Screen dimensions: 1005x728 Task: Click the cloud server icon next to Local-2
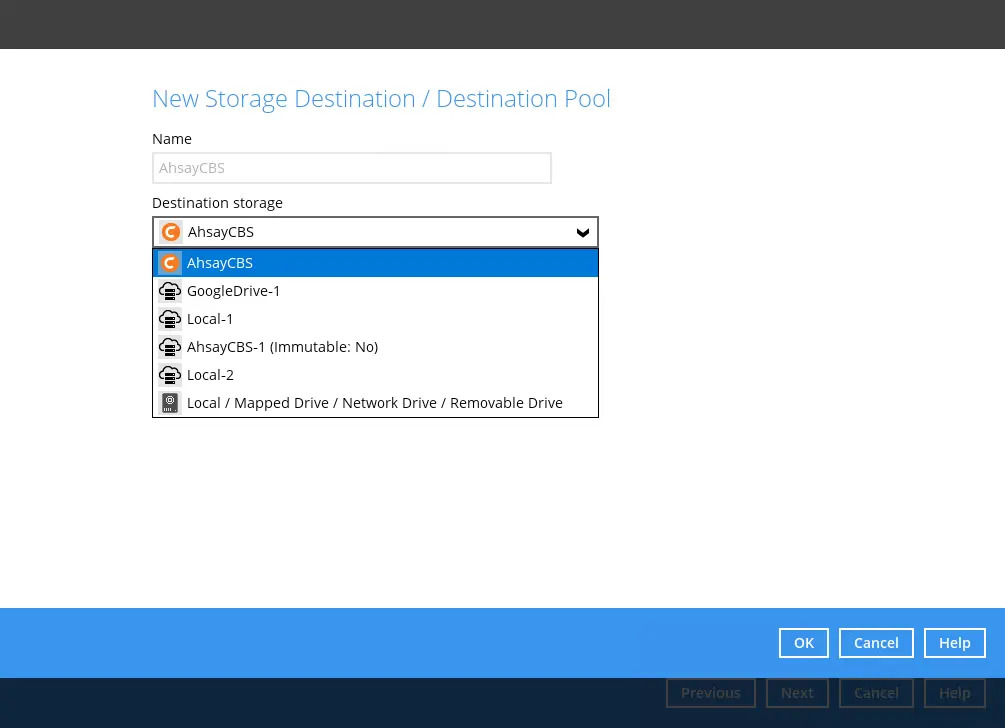[170, 375]
